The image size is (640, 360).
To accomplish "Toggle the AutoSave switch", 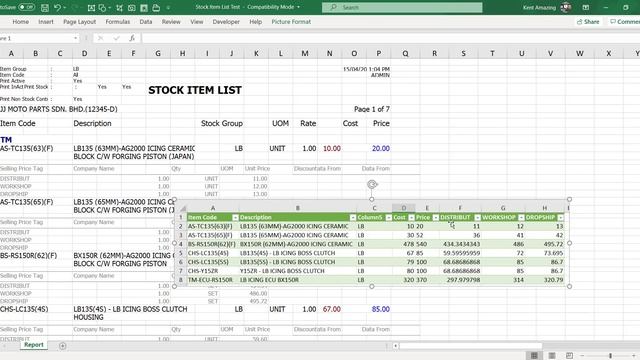I will click(27, 7).
